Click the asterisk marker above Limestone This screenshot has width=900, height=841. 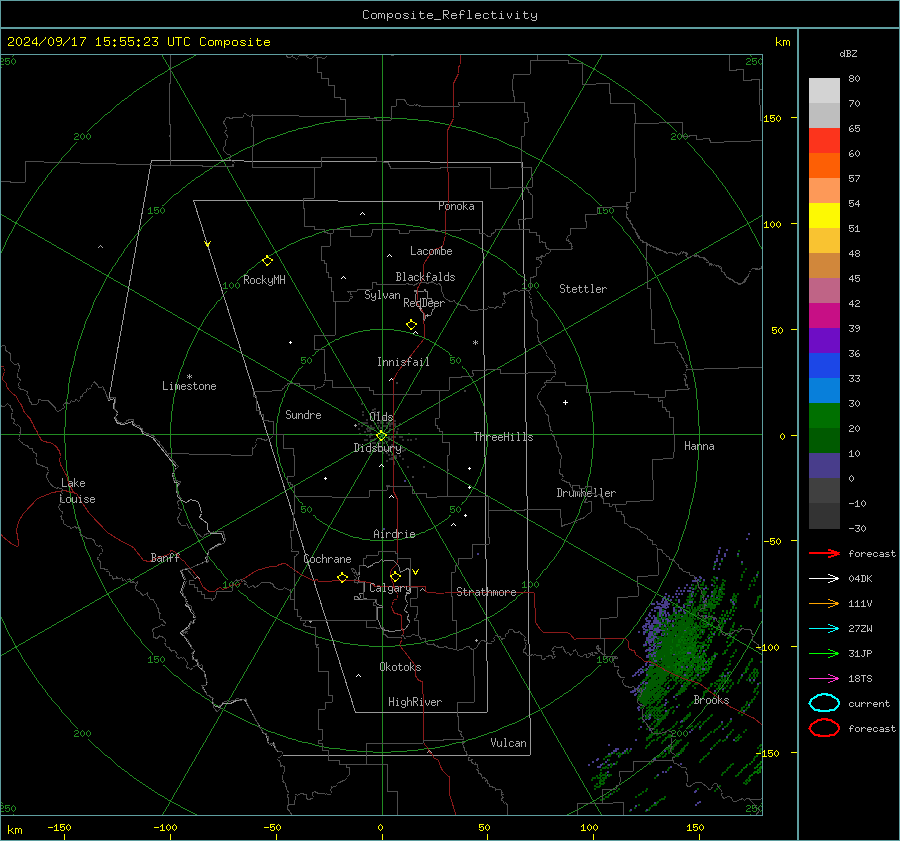pyautogui.click(x=189, y=377)
